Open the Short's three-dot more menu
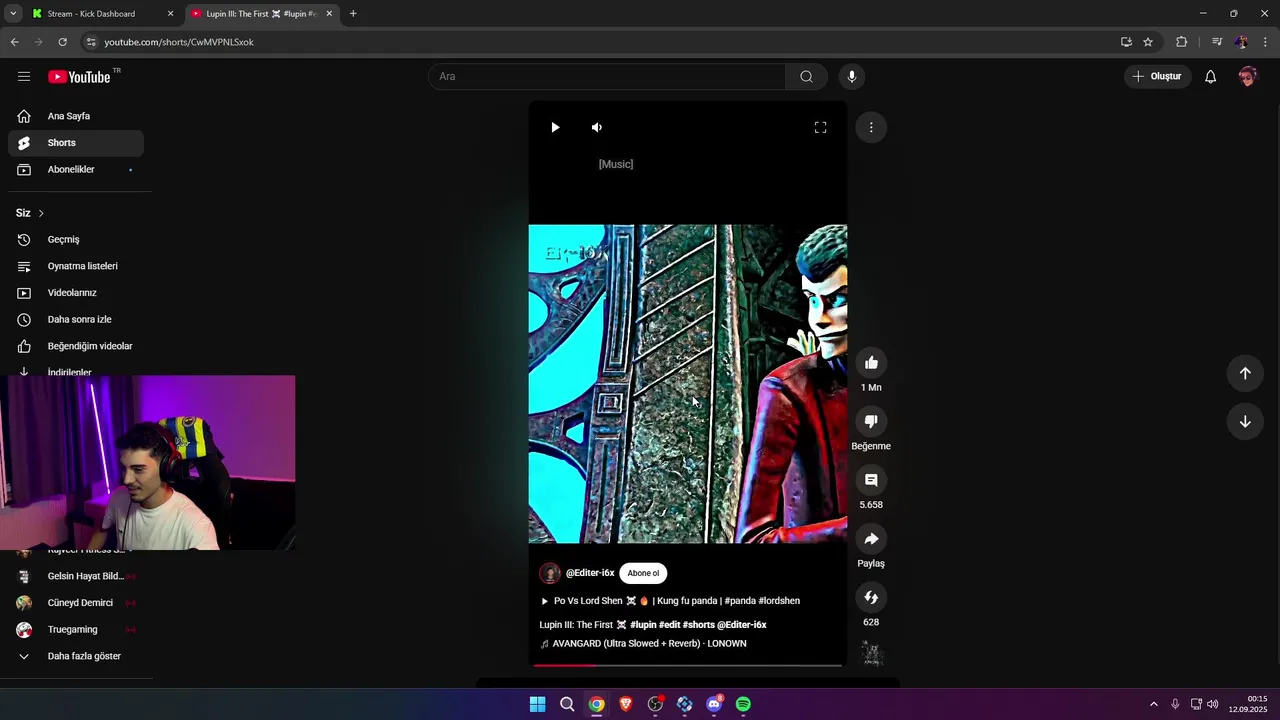Viewport: 1280px width, 720px height. (x=871, y=127)
